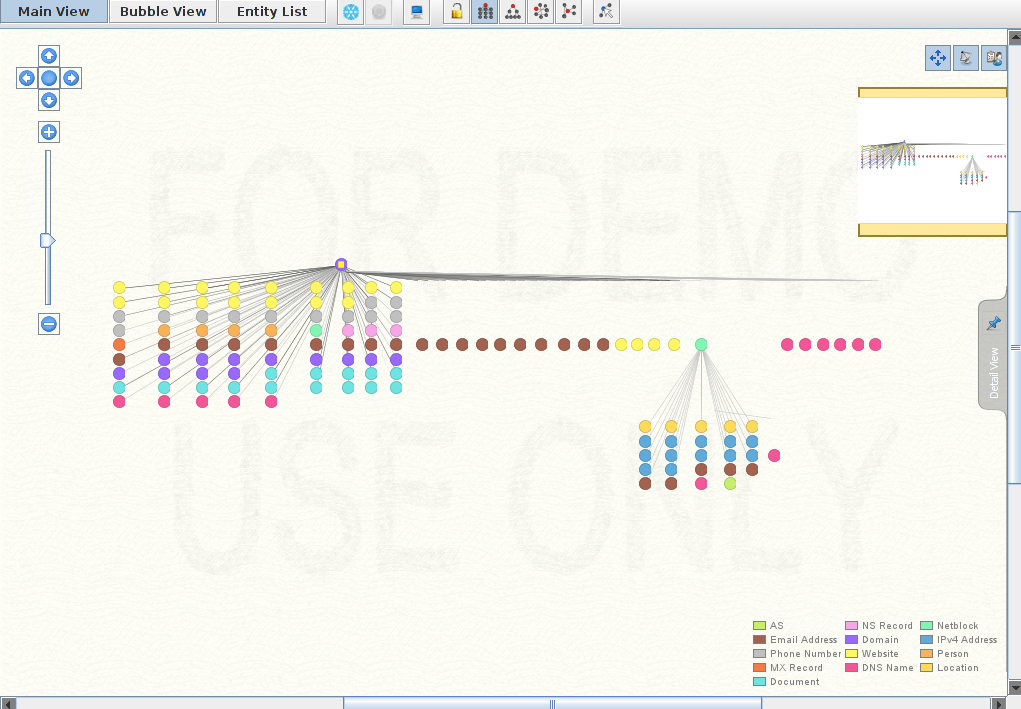Click the zoom slider handle
1021x709 pixels.
[47, 240]
